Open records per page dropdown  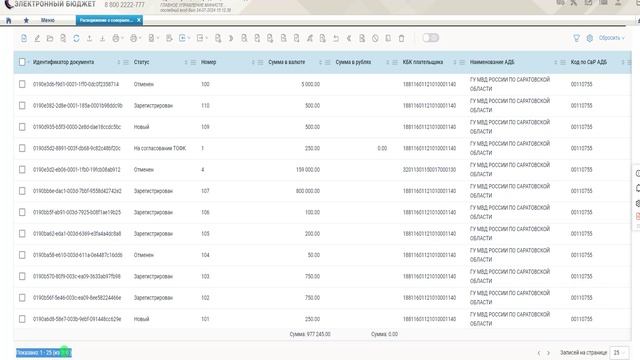(619, 352)
